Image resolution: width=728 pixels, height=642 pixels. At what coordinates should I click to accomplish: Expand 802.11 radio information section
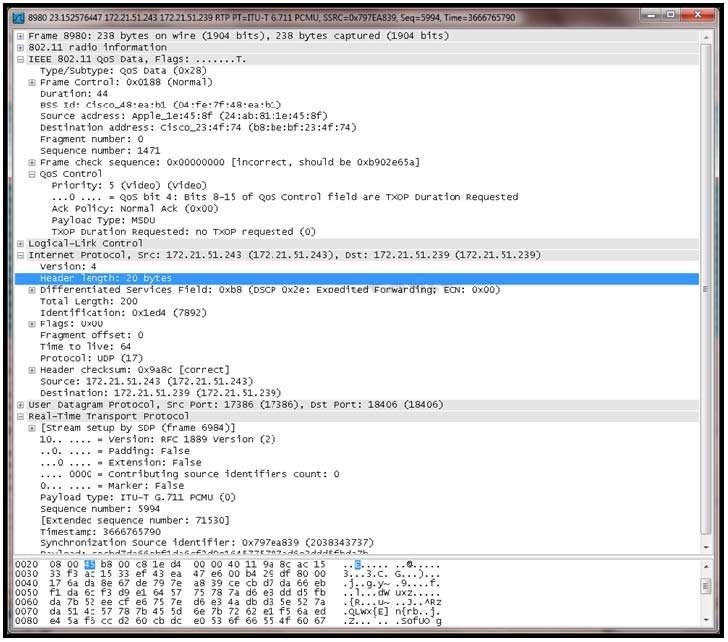(x=21, y=47)
